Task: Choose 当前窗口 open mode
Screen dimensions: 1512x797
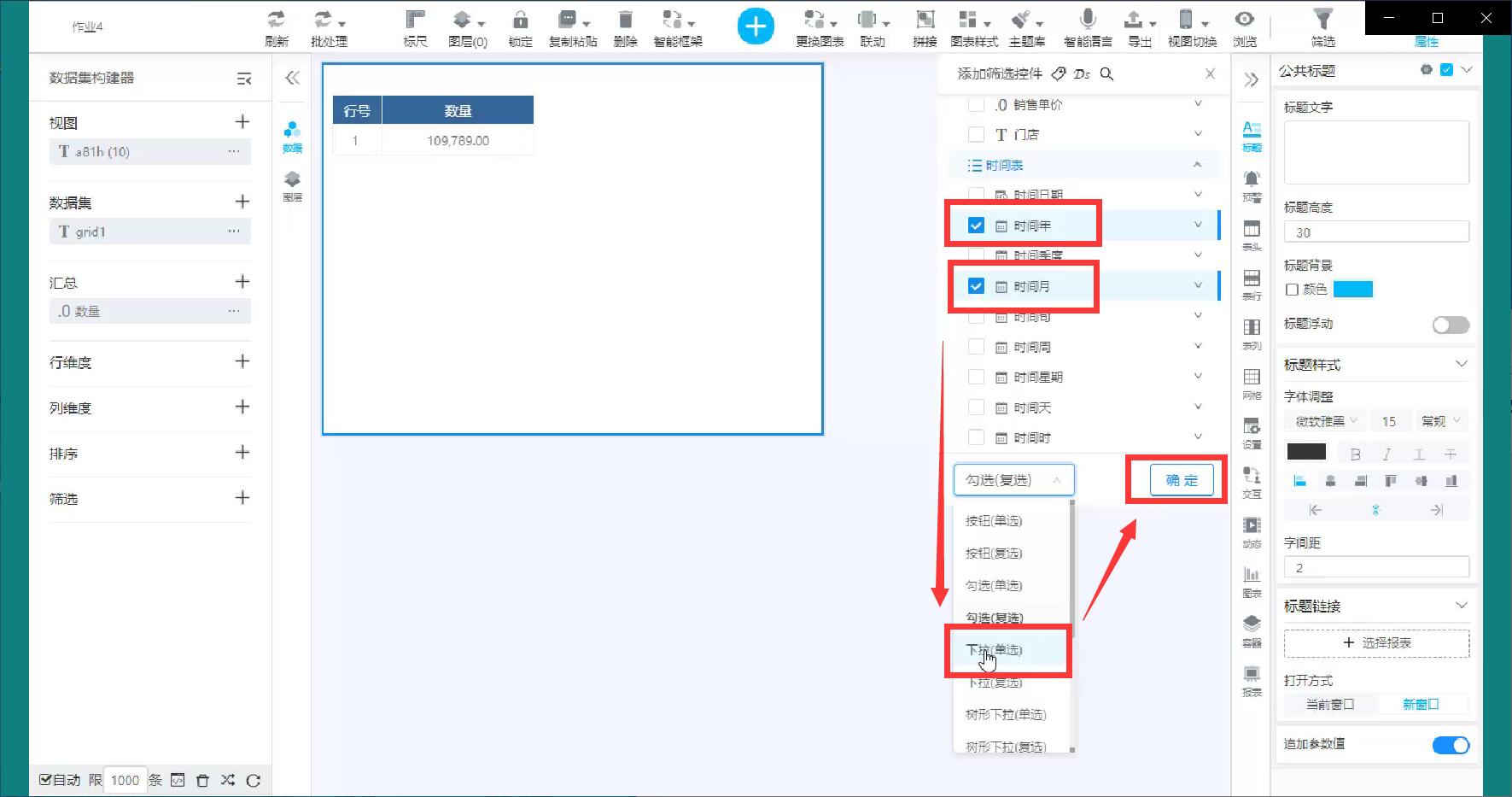Action: click(x=1329, y=705)
